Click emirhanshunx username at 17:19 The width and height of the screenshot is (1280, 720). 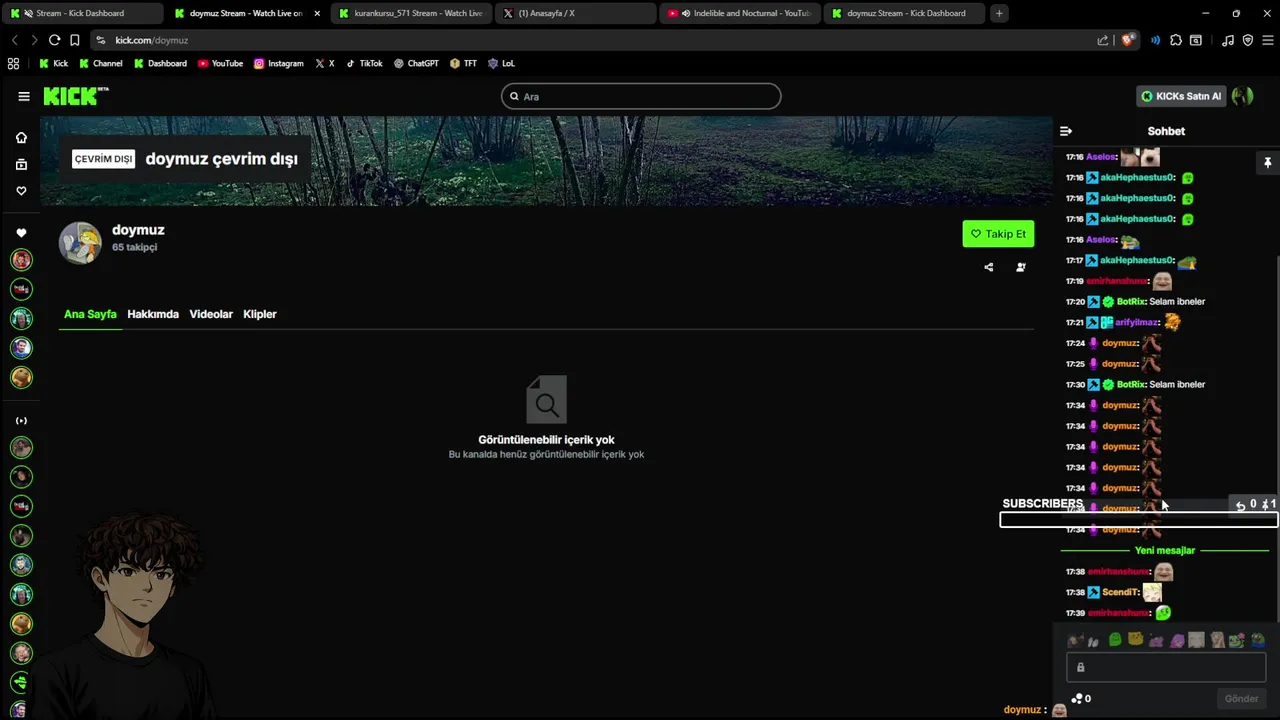pos(1117,281)
